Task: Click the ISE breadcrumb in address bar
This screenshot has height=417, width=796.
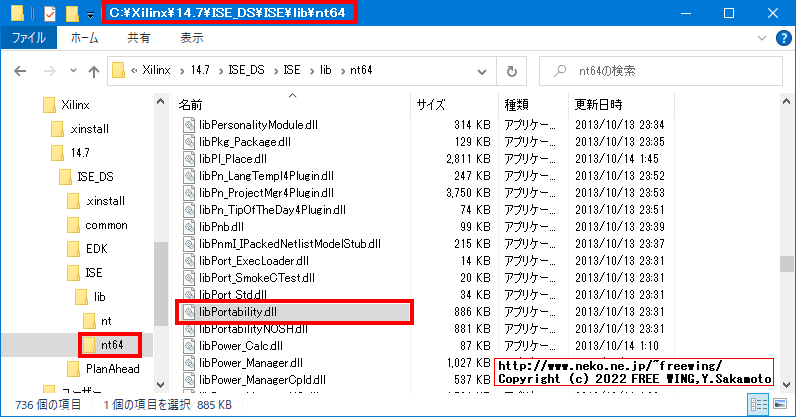Action: coord(292,70)
